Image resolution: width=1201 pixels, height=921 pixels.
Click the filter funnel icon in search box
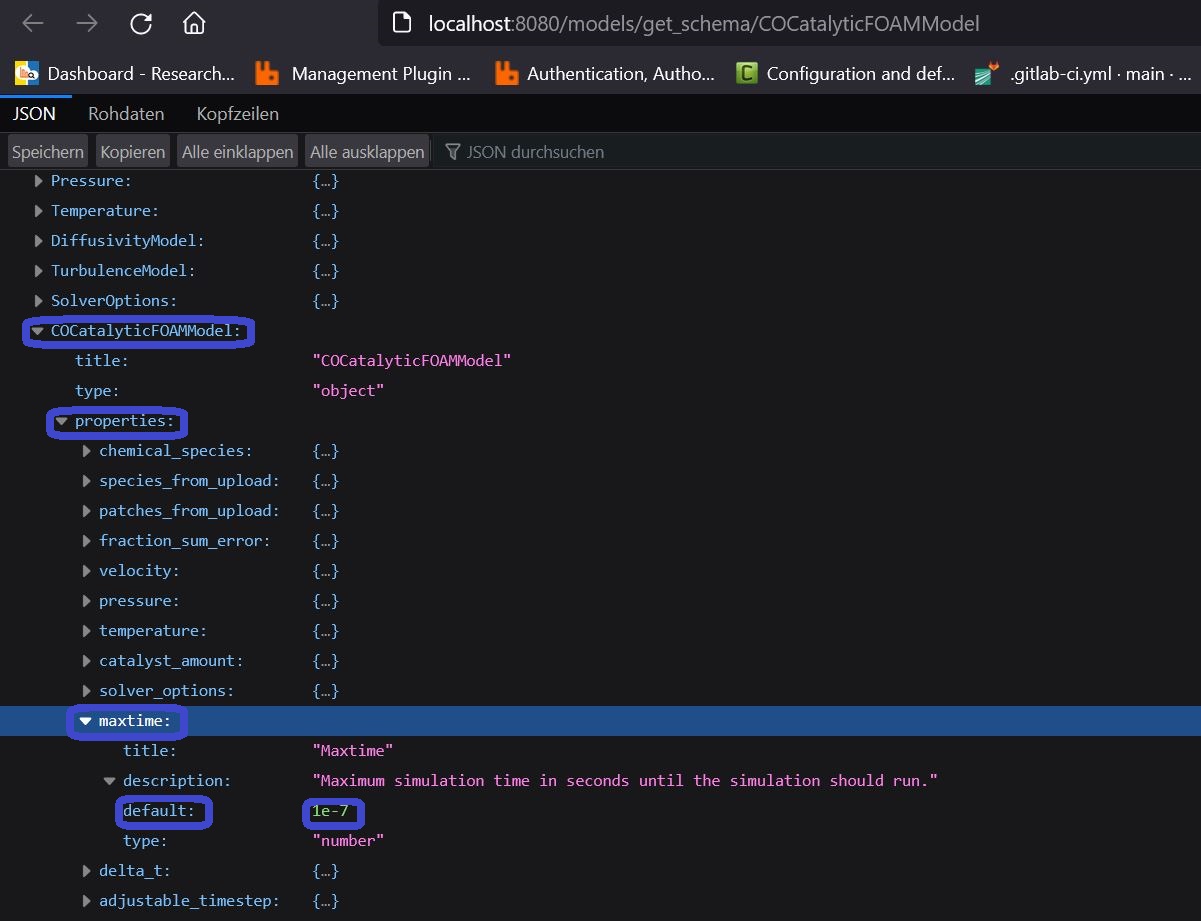click(x=453, y=152)
